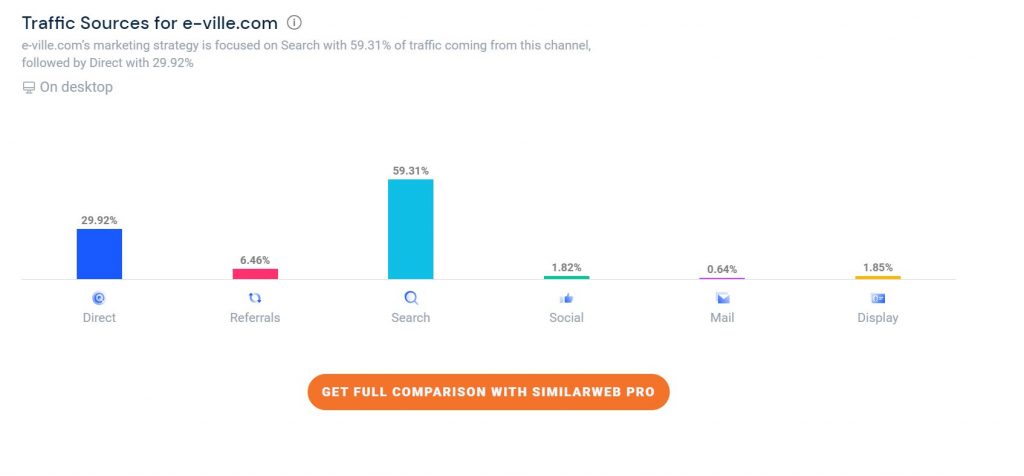Click the info icon beside the title
The height and width of the screenshot is (476, 1024).
point(294,22)
